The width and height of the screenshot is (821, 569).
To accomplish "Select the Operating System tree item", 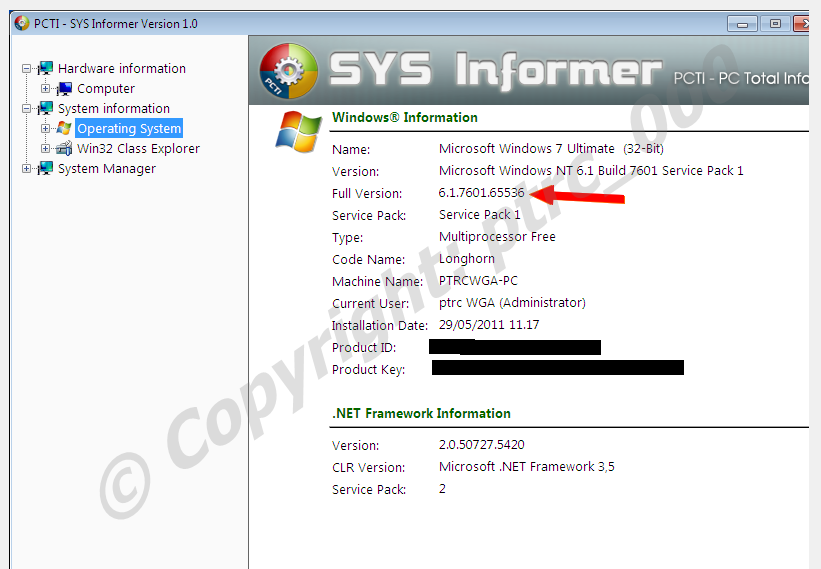I will (x=129, y=128).
